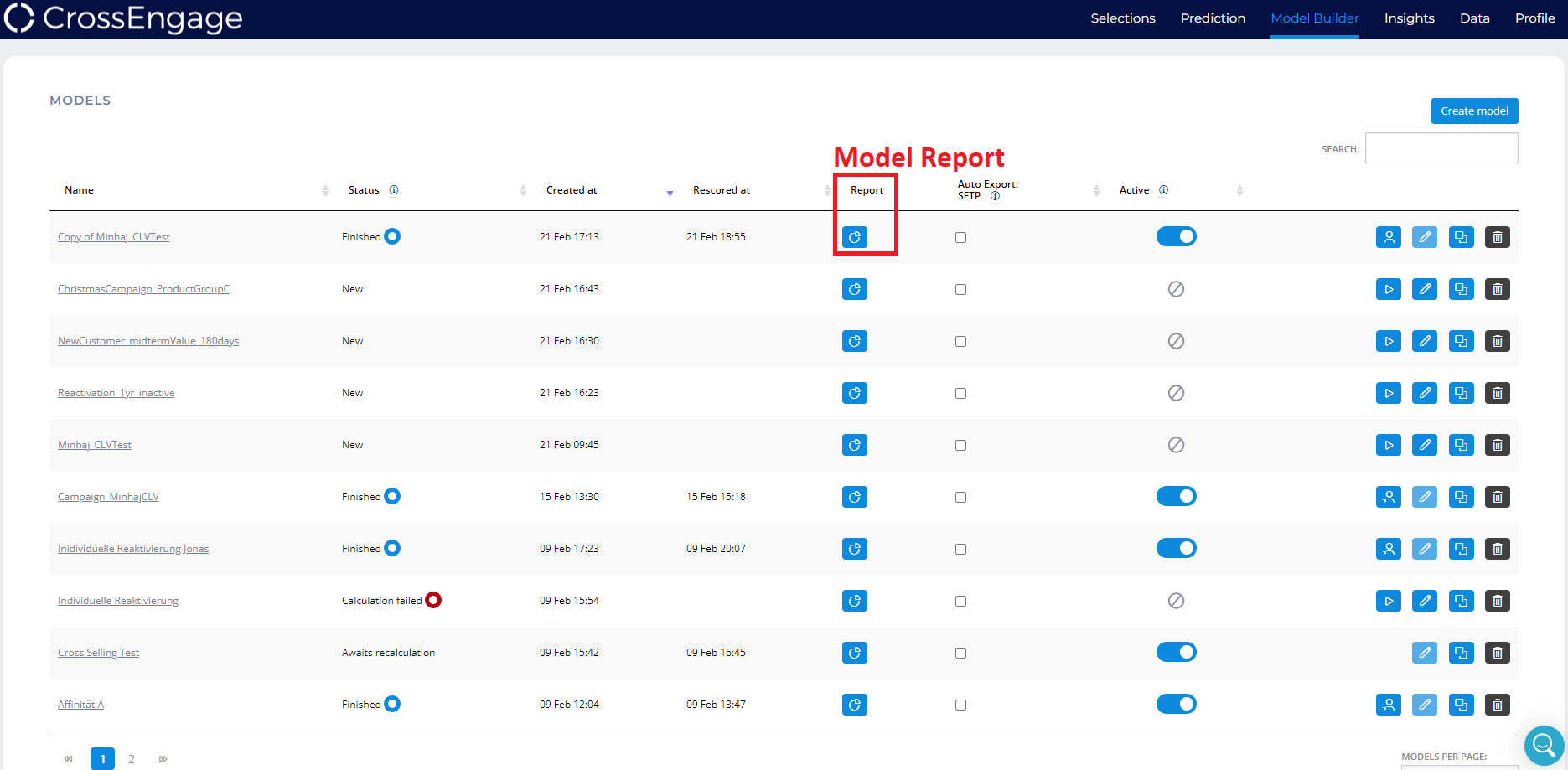This screenshot has width=1568, height=770.
Task: Sort table by Name column arrows
Action: [x=325, y=191]
